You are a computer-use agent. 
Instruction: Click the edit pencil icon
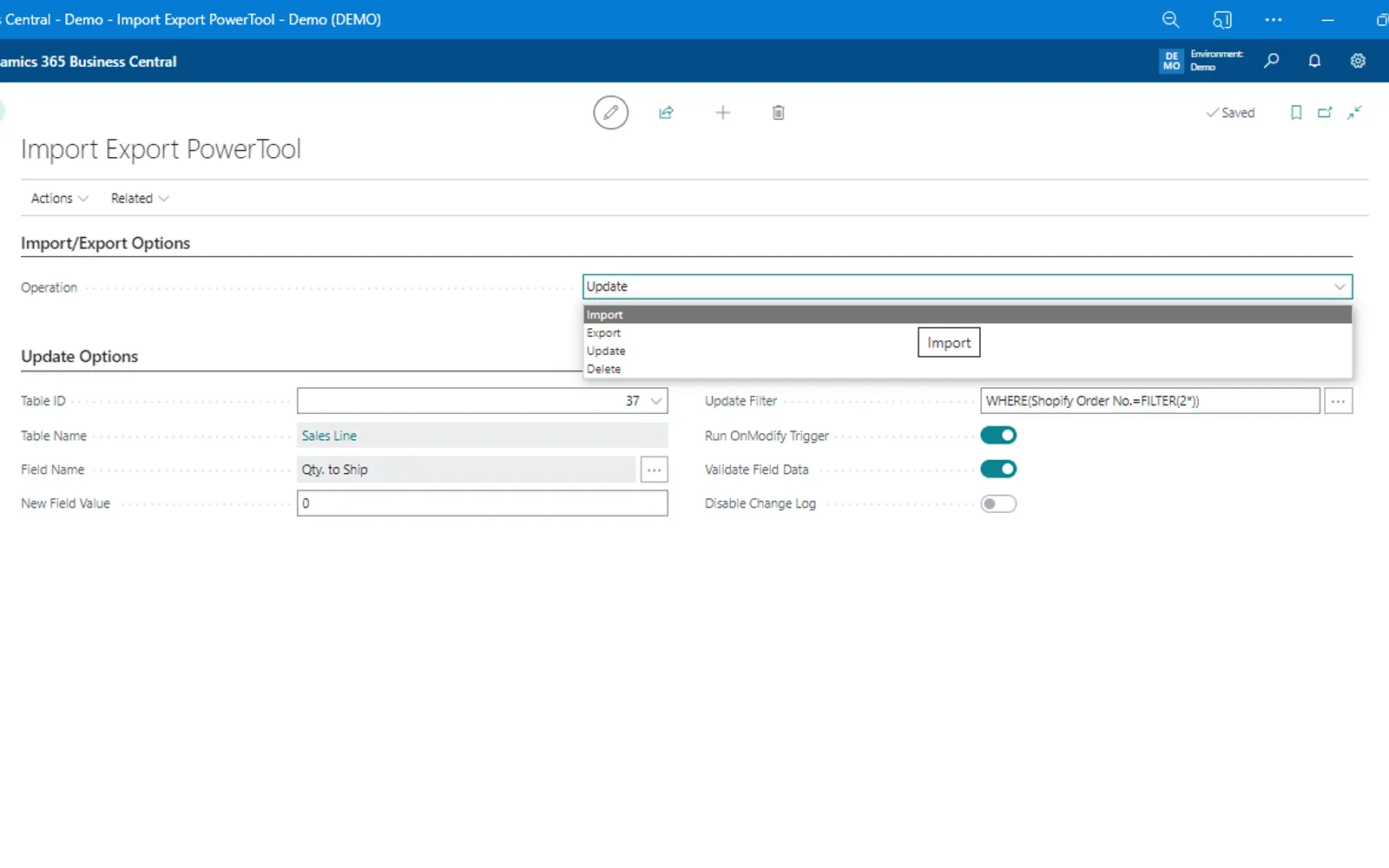[x=610, y=113]
